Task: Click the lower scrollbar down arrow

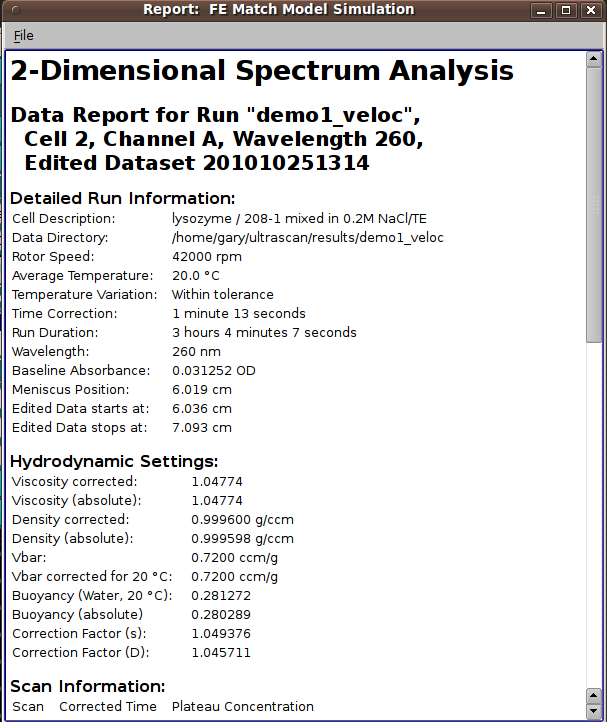Action: tap(594, 711)
